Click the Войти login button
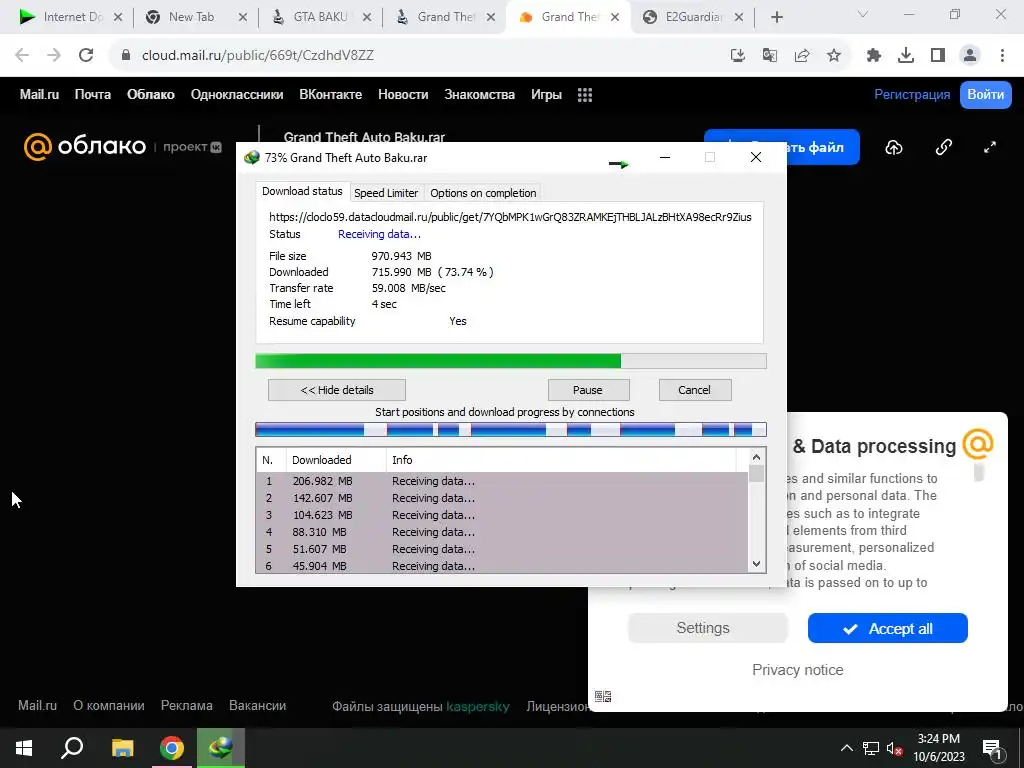 [985, 95]
